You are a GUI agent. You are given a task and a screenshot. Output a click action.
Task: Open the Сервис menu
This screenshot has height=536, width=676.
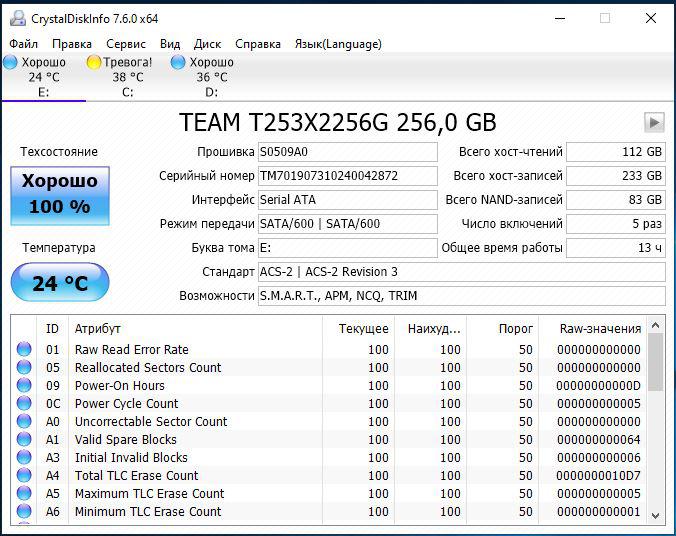pyautogui.click(x=125, y=44)
